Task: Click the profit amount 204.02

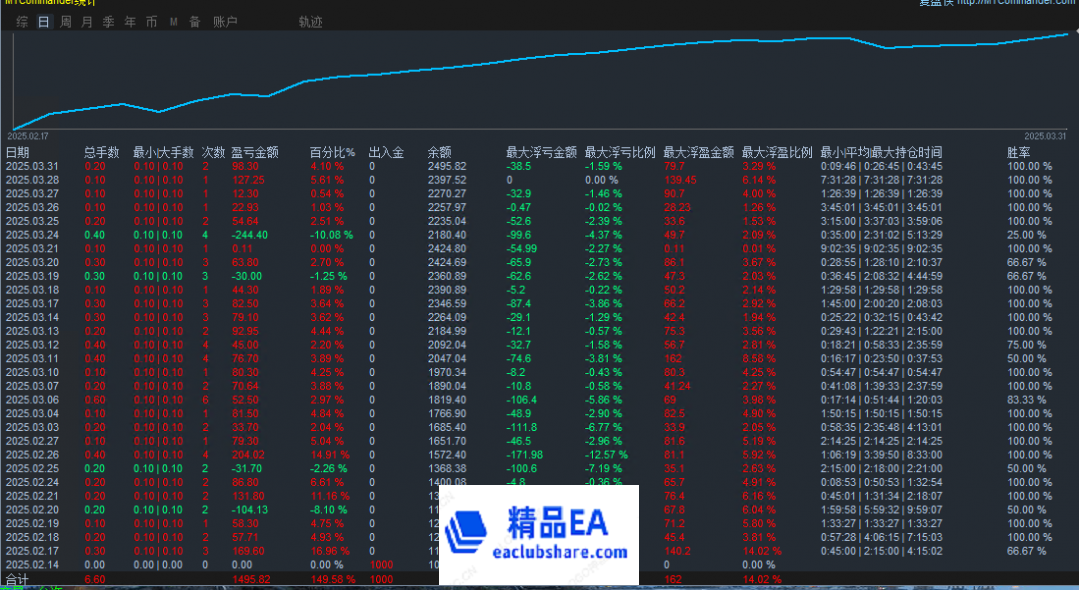Action: (x=248, y=455)
